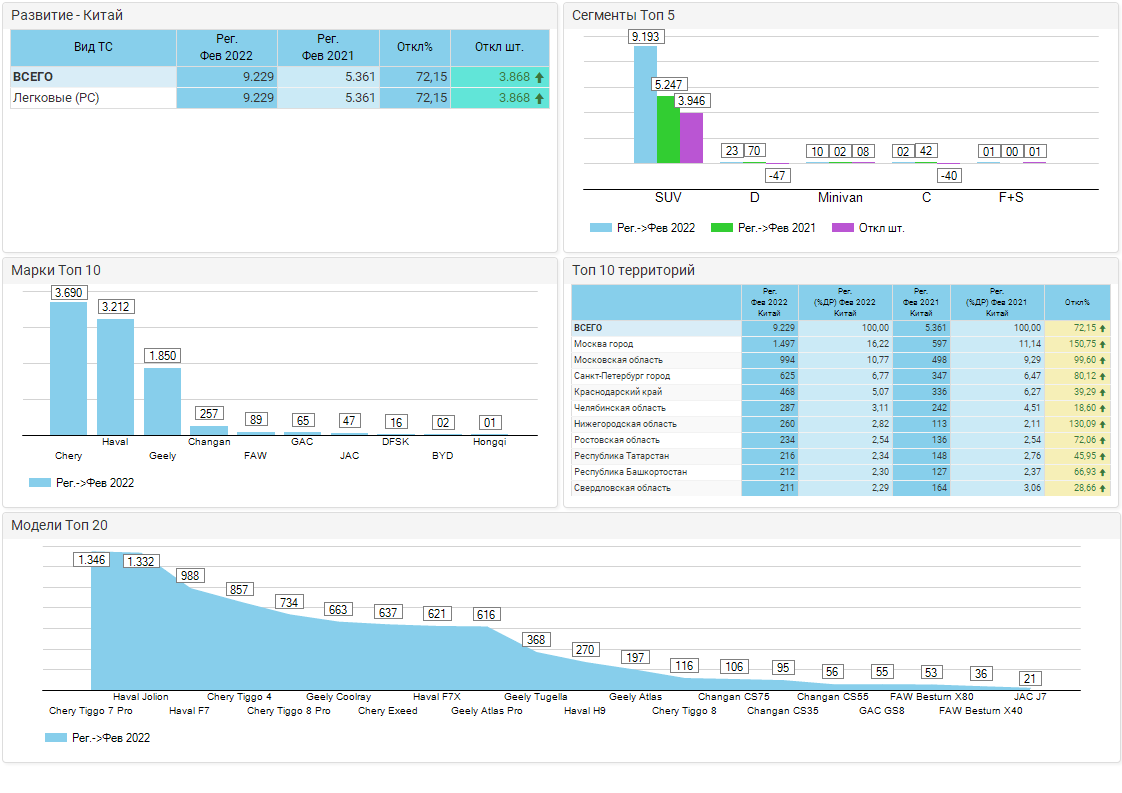Click Рег. Фев 2021 header in Развитие table

328,47
